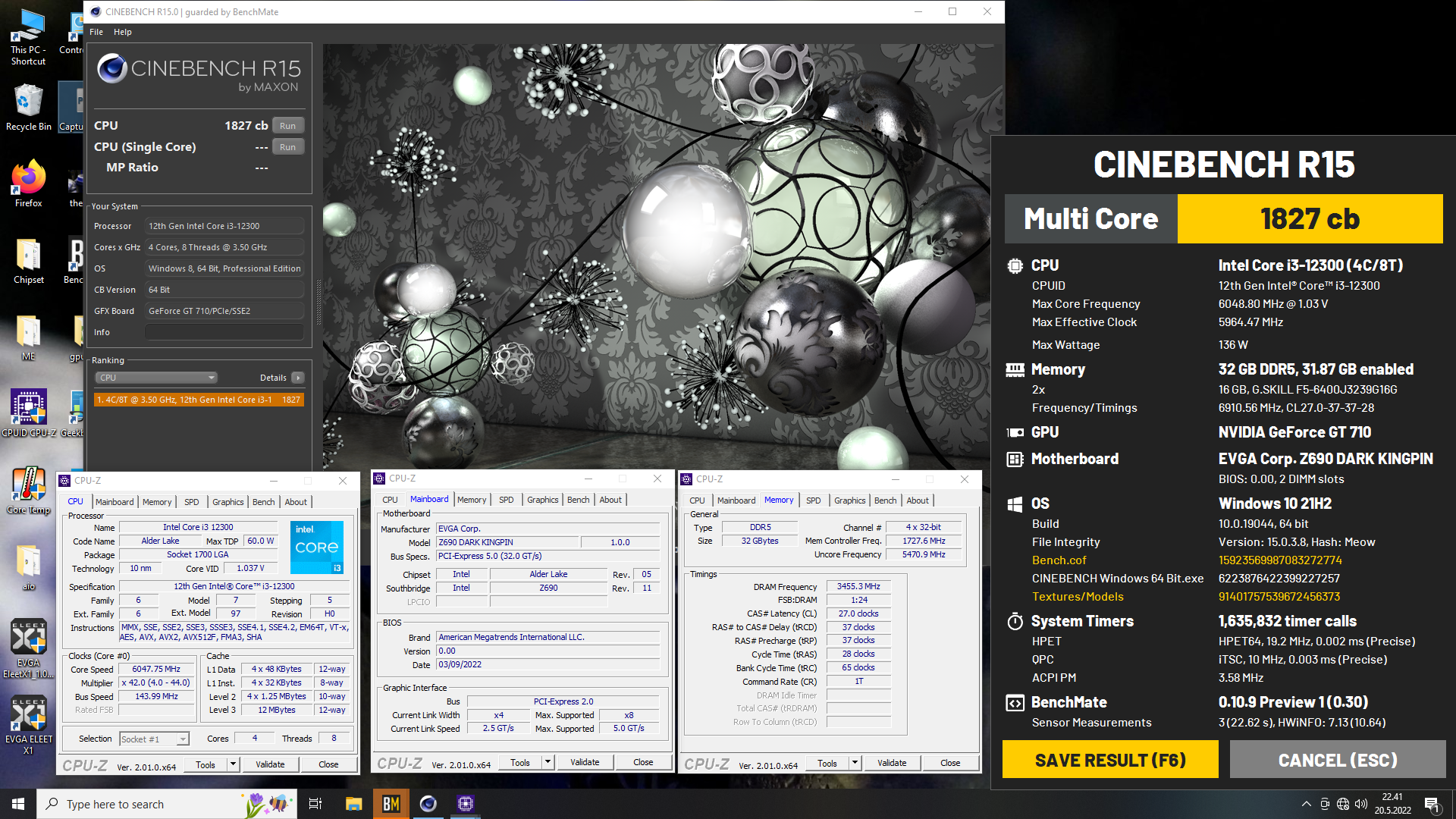This screenshot has height=819, width=1456.
Task: Launch EVGA EleetX1 installer icon
Action: (28, 648)
